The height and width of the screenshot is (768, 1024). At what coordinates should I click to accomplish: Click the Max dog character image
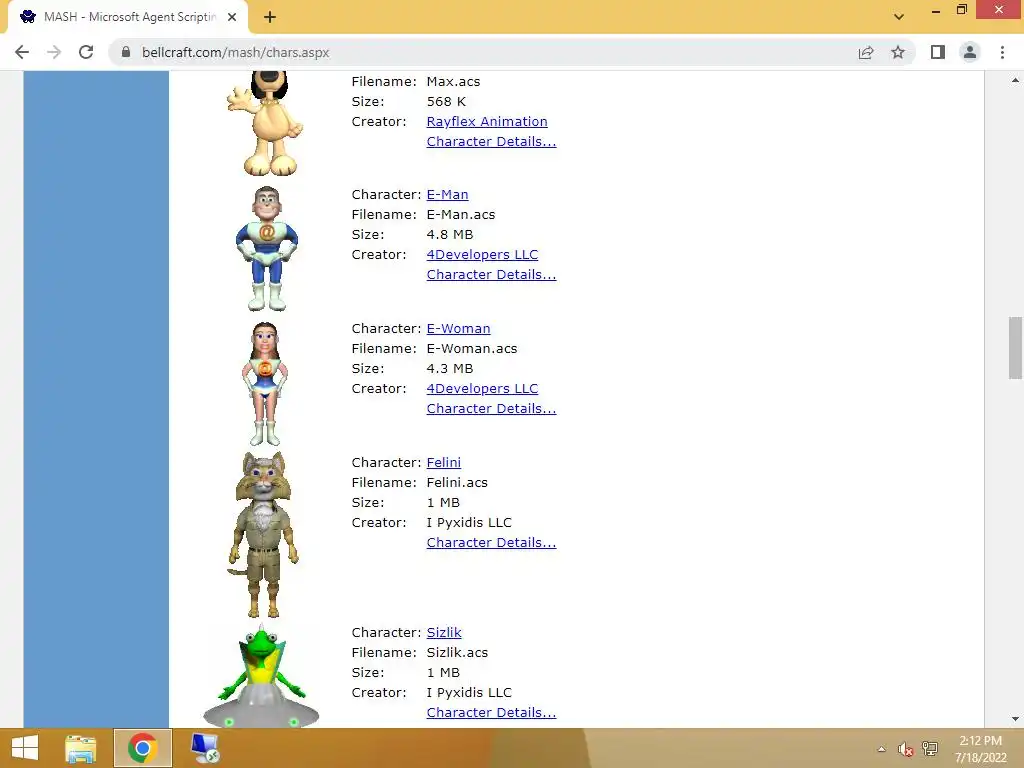pyautogui.click(x=265, y=123)
